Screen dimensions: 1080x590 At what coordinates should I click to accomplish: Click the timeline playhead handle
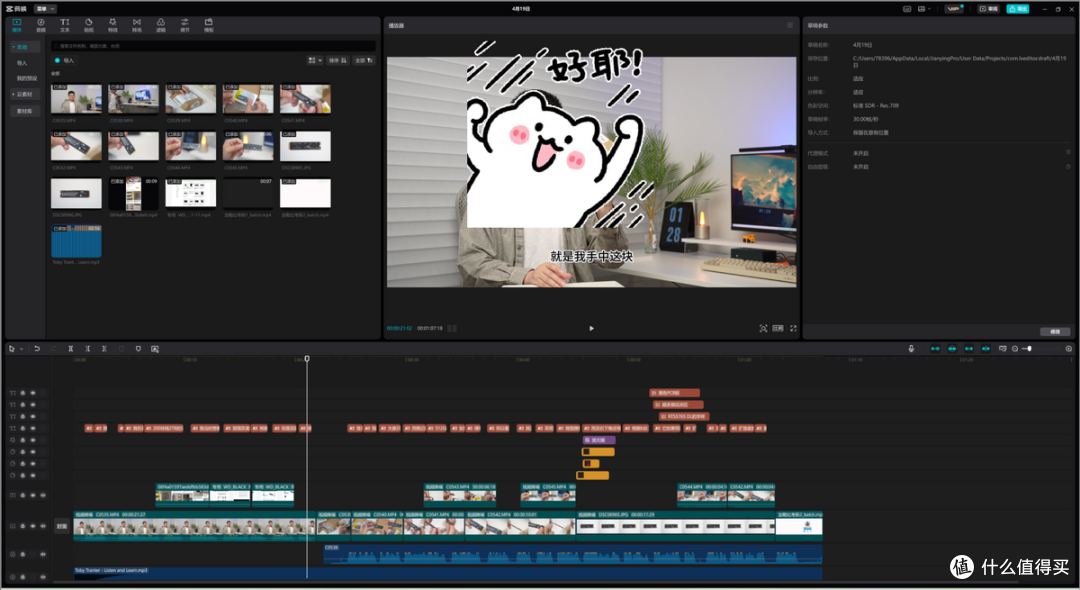click(x=307, y=359)
